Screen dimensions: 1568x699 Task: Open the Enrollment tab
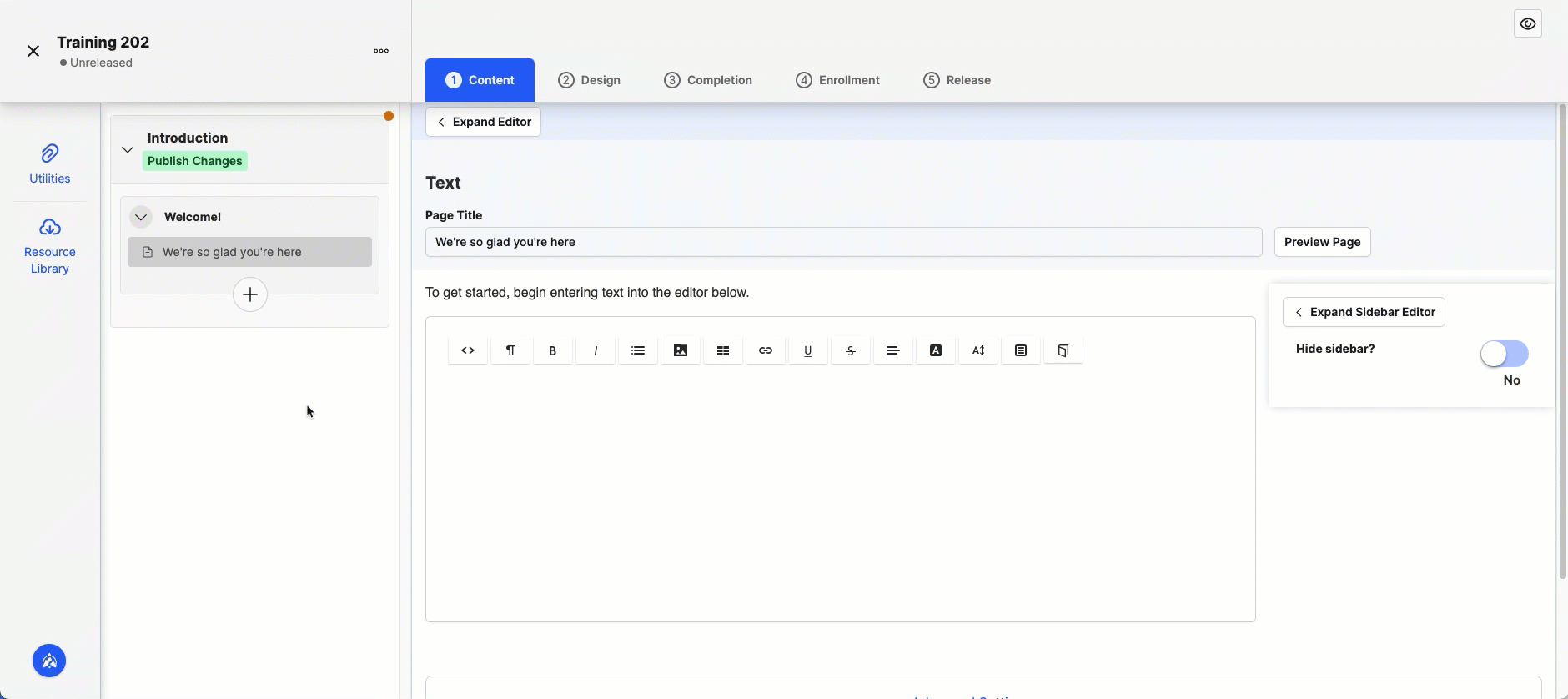click(x=837, y=80)
